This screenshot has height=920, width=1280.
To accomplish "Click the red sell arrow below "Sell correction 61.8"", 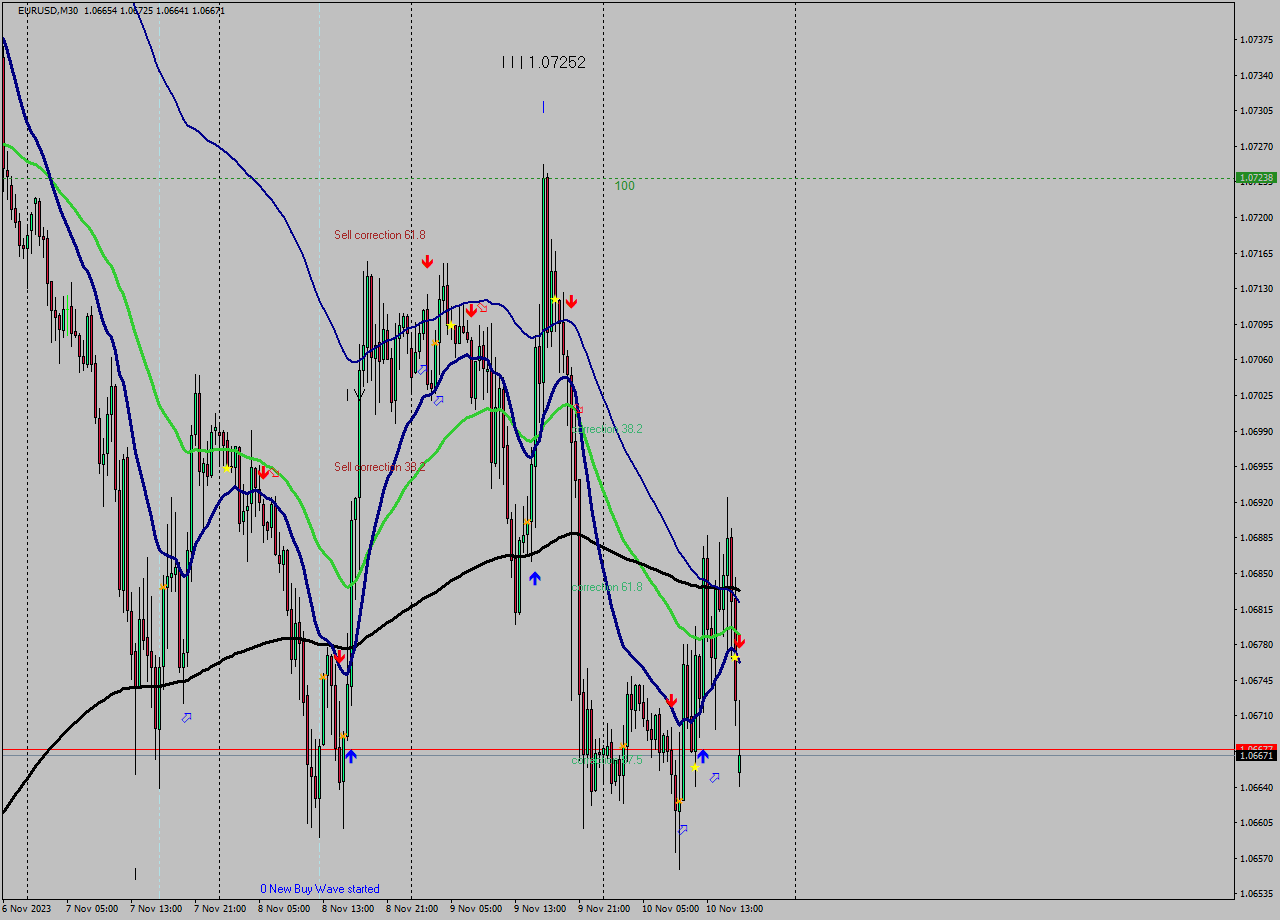I will 427,261.
